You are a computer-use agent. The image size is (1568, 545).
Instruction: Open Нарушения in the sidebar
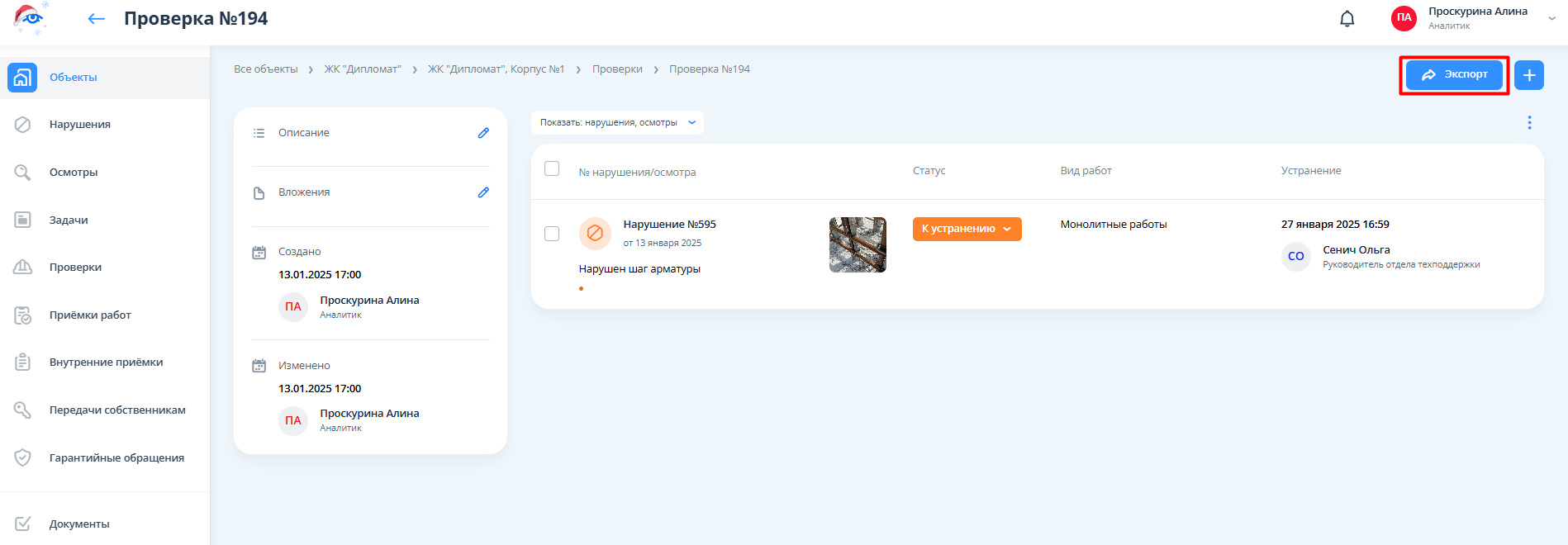pos(79,125)
